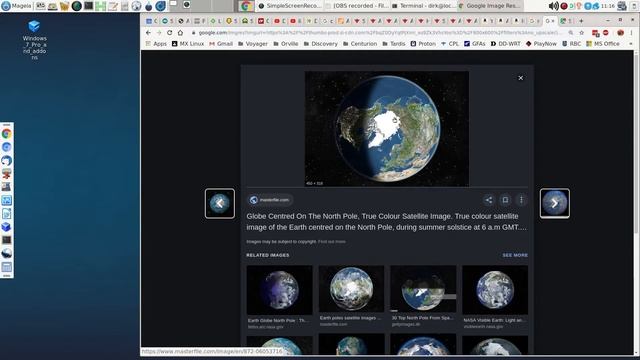Open the panel clock showing 11:16
This screenshot has height=360, width=640.
point(608,6)
